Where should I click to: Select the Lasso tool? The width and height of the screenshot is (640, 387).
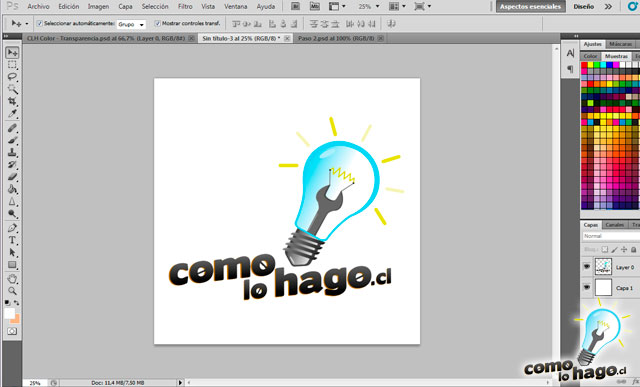coord(12,77)
